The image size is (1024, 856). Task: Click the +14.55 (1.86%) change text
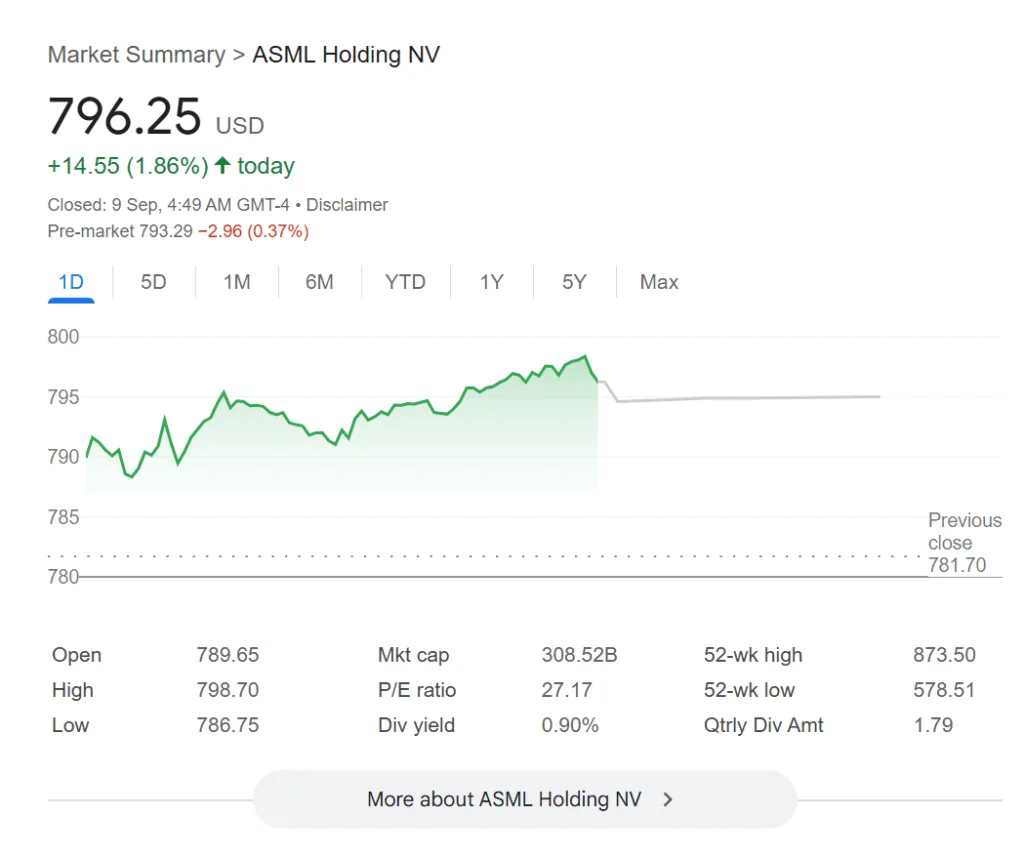(128, 166)
